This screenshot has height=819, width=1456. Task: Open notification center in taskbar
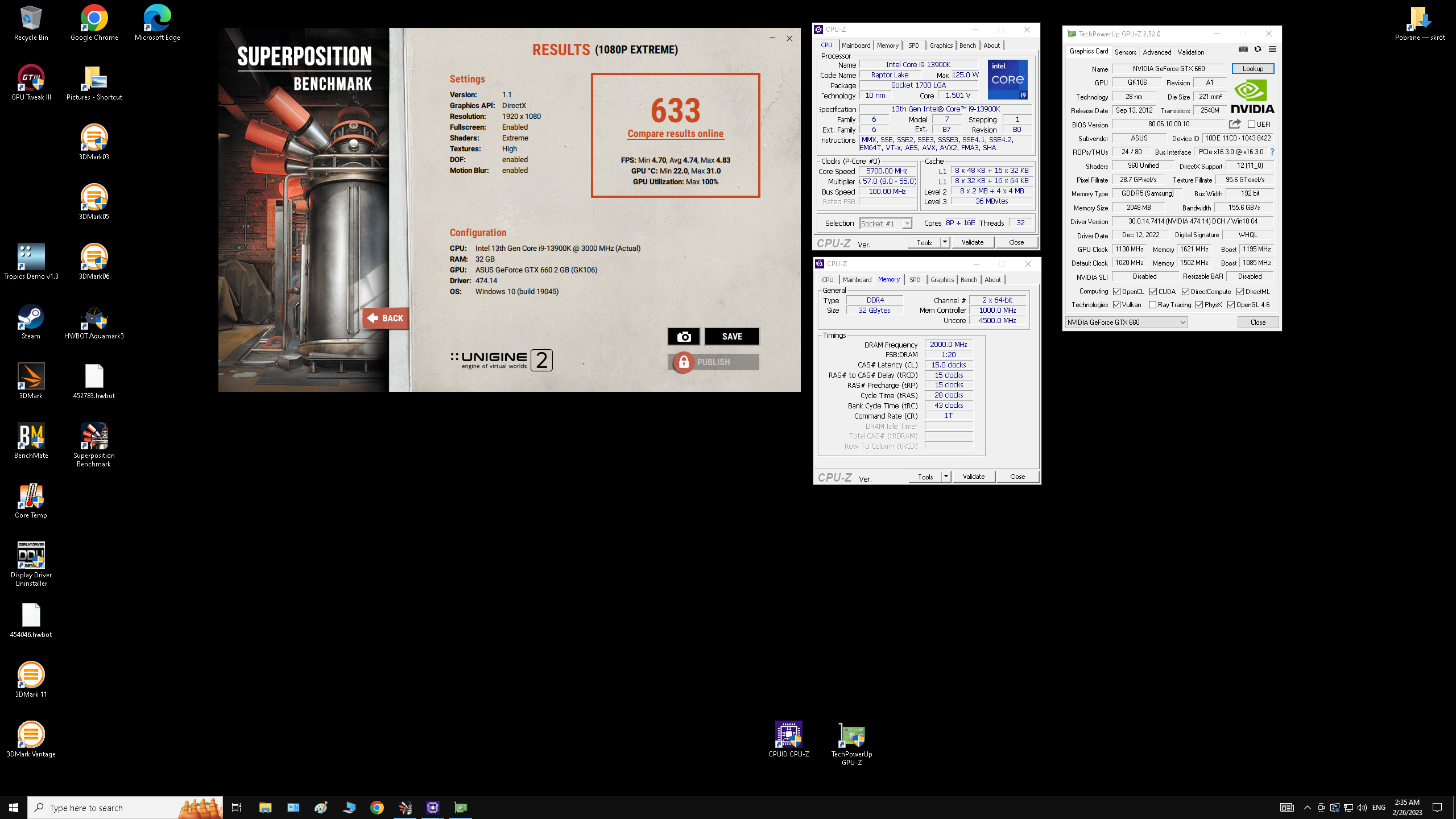click(1437, 808)
